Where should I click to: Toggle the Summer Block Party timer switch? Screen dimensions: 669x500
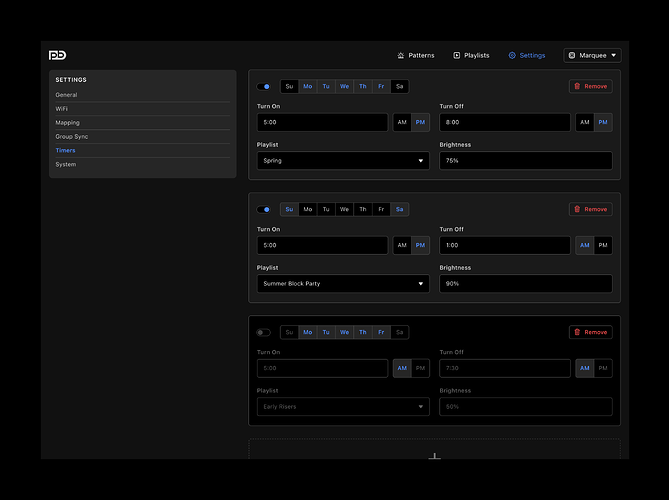(263, 209)
